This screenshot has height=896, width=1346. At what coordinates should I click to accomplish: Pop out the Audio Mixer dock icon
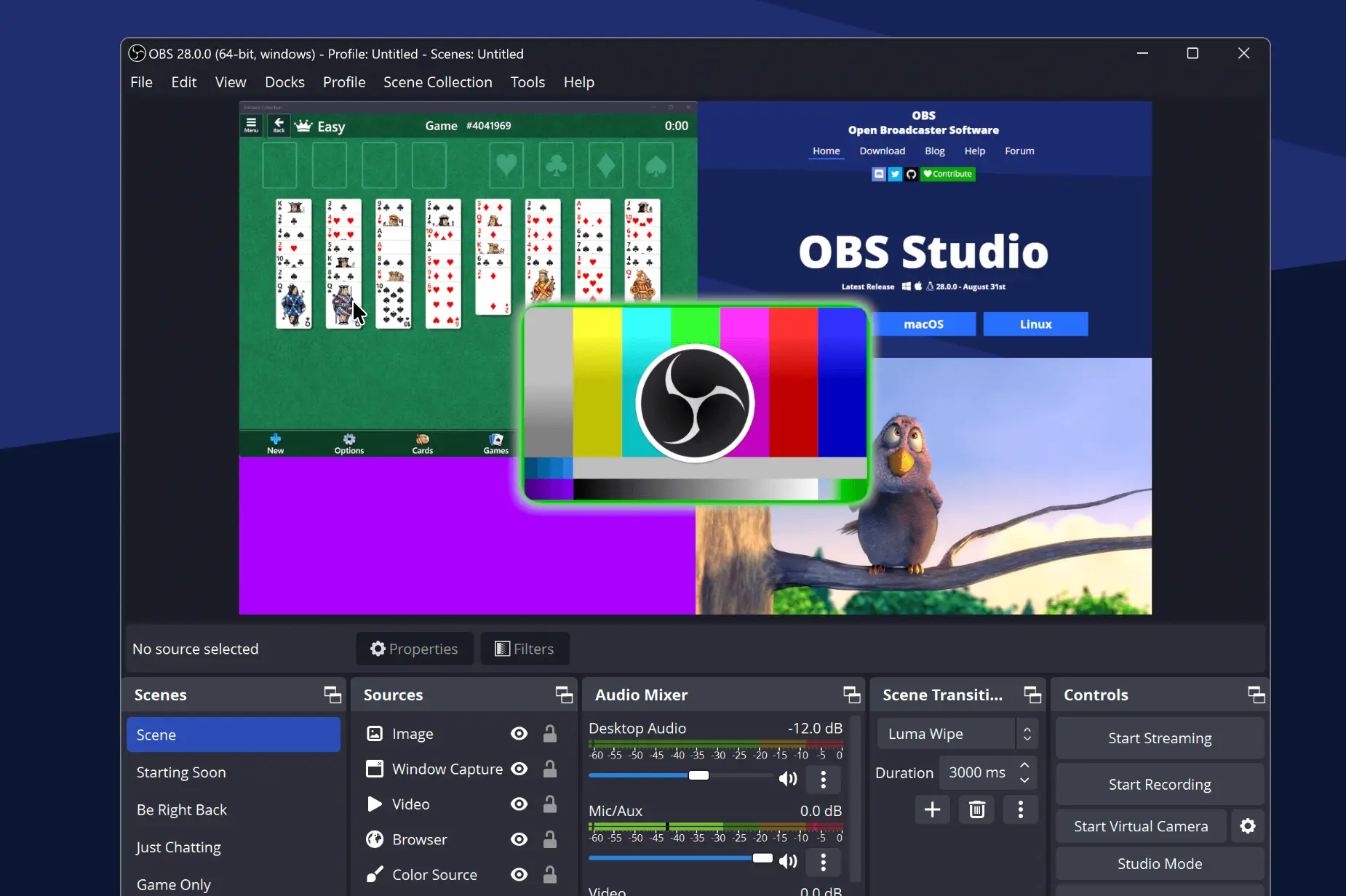point(852,695)
